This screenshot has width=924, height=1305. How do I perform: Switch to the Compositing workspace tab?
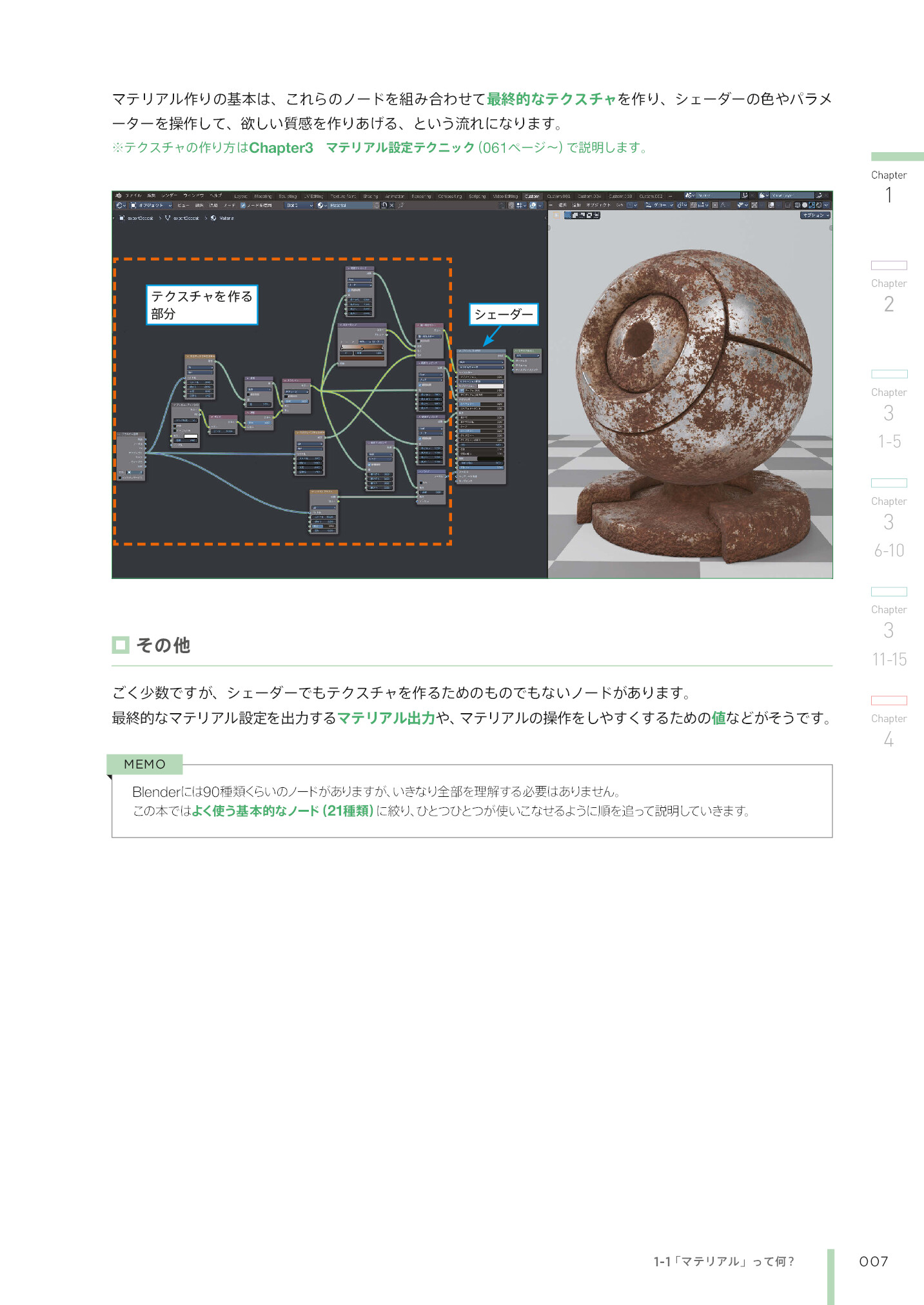point(450,196)
